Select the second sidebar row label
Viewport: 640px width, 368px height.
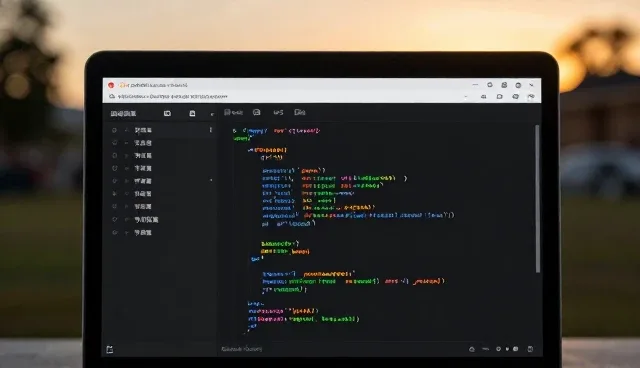click(143, 143)
